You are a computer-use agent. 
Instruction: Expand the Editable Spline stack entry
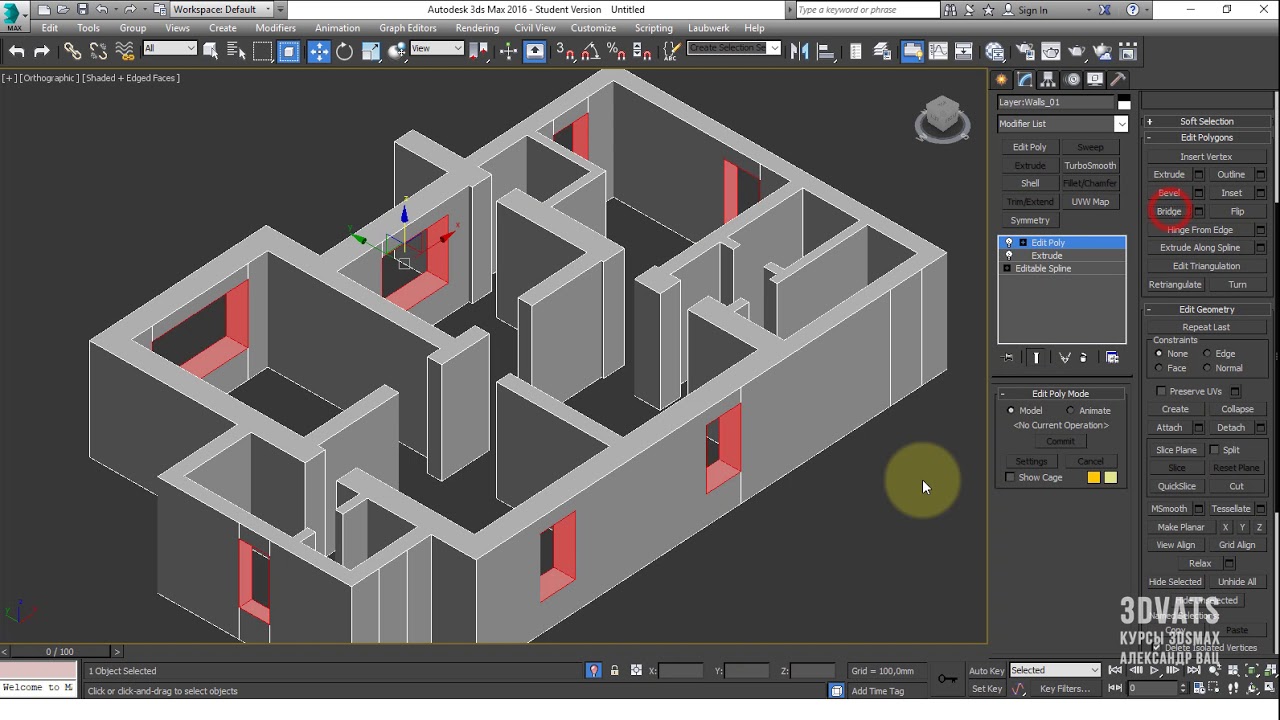(1007, 269)
